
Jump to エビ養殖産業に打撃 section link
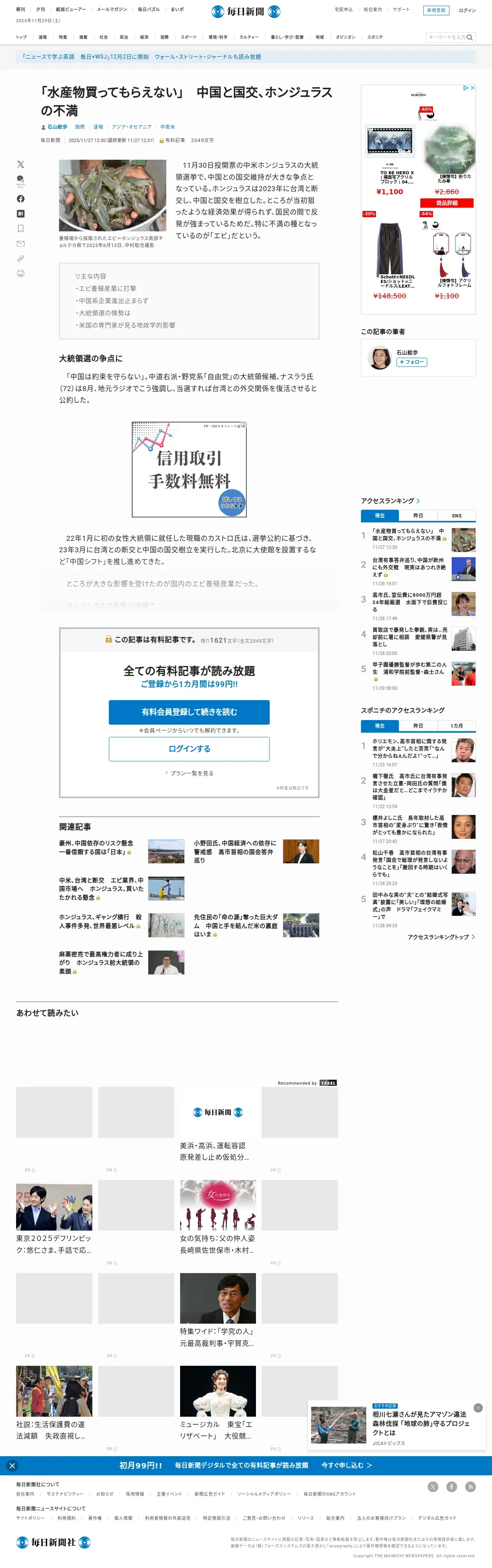[106, 288]
